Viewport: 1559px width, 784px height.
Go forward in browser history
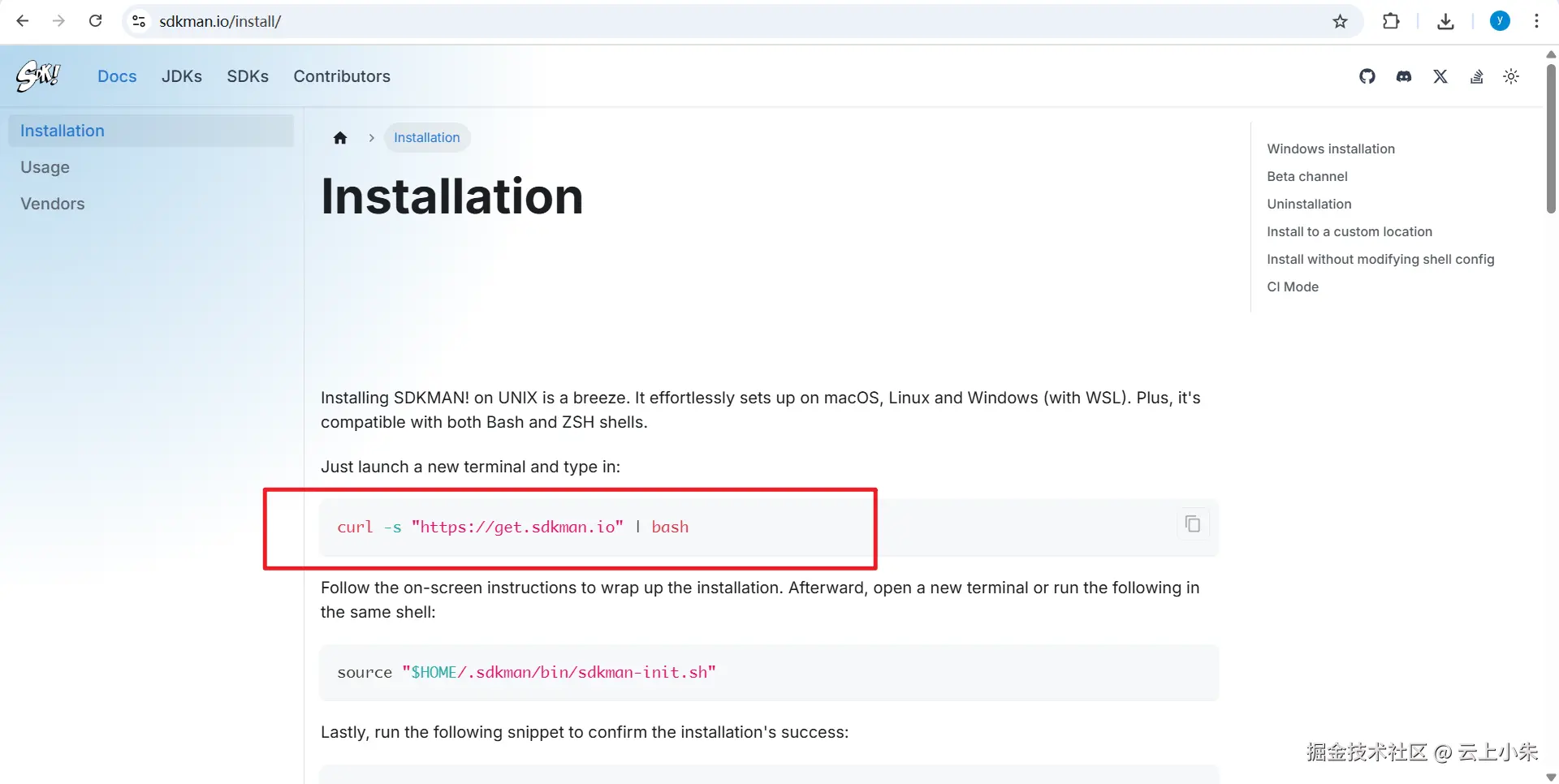coord(58,21)
